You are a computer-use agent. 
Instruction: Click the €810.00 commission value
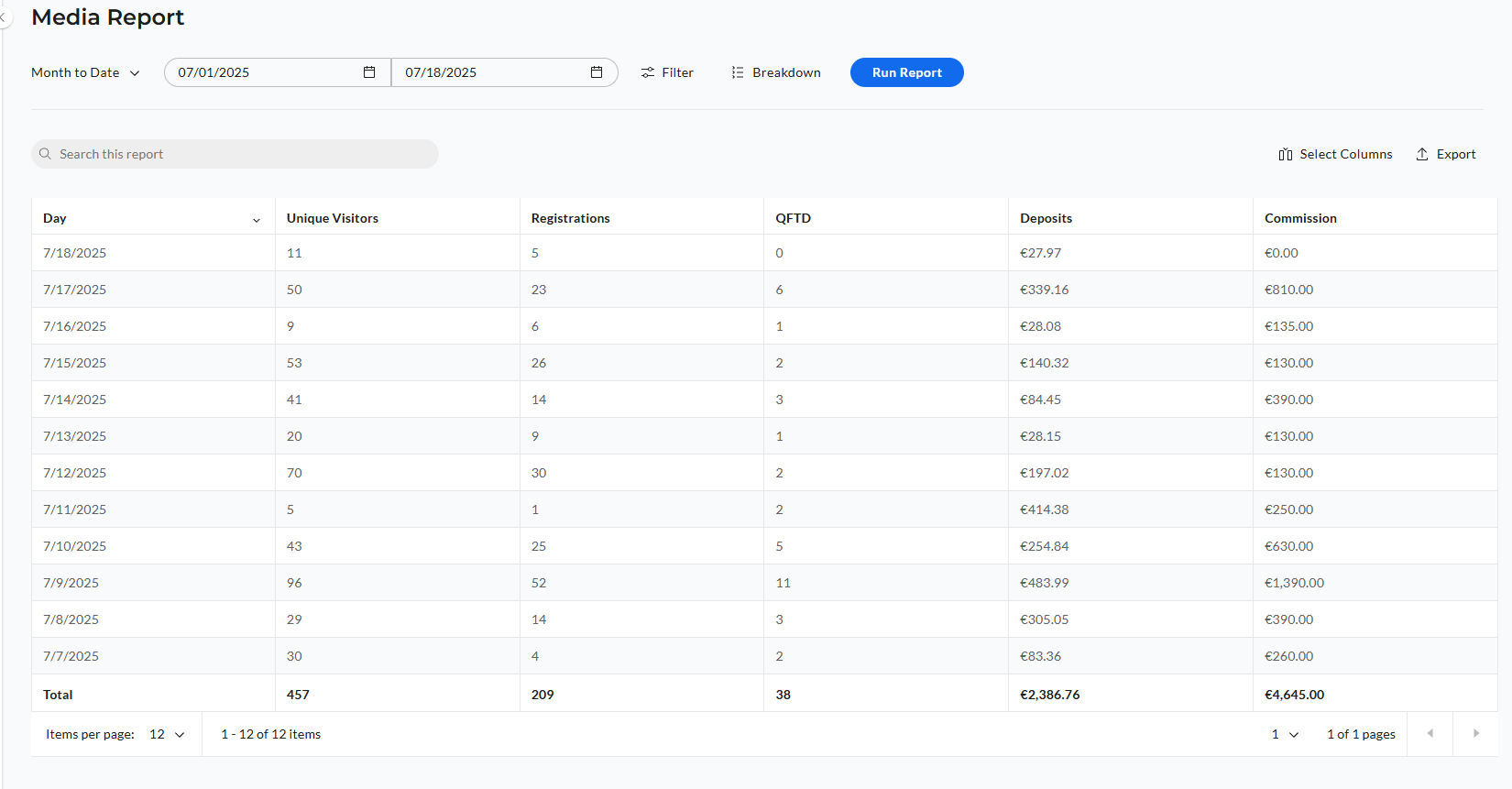(x=1288, y=290)
